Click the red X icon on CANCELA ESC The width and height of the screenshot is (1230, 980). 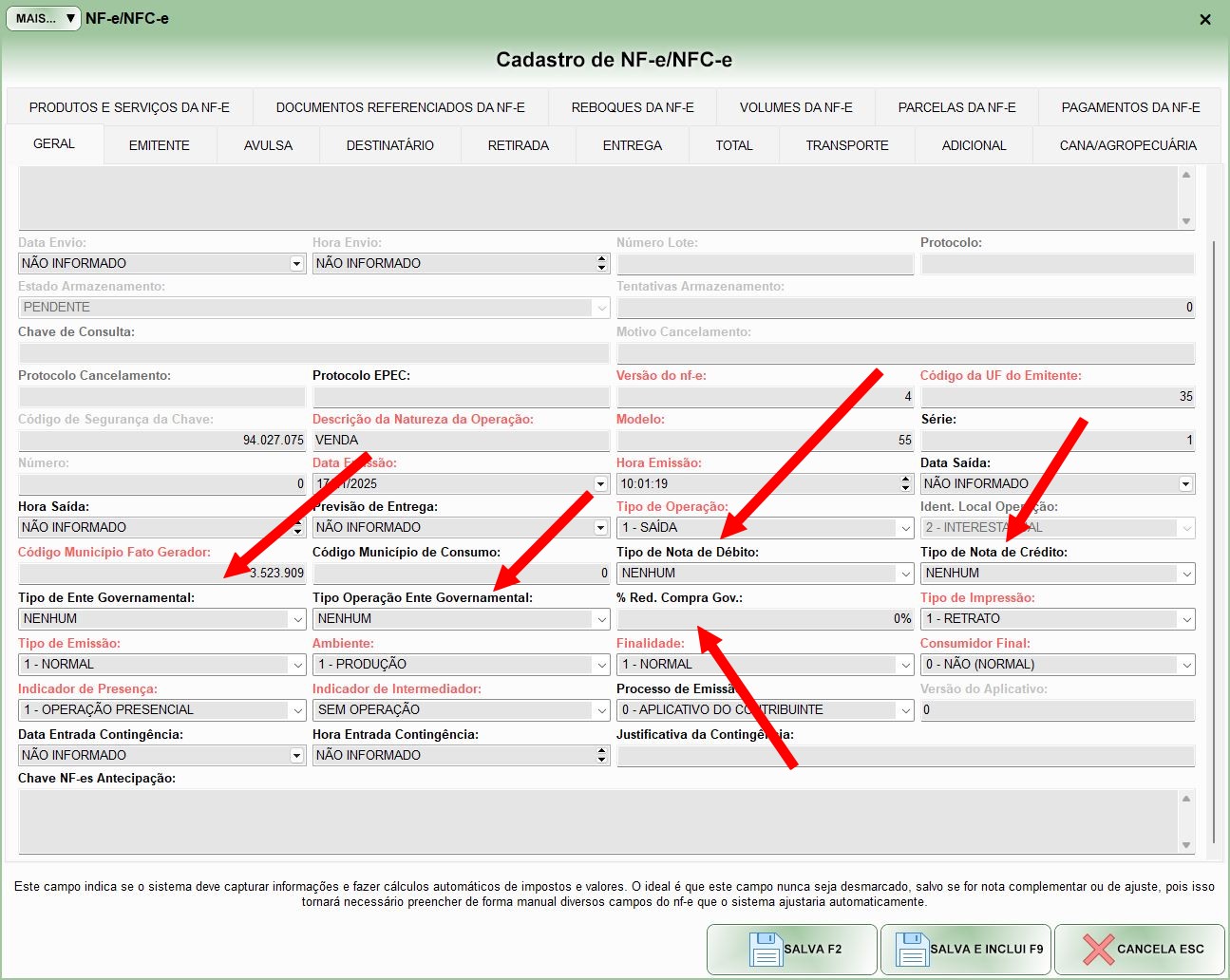[x=1098, y=949]
